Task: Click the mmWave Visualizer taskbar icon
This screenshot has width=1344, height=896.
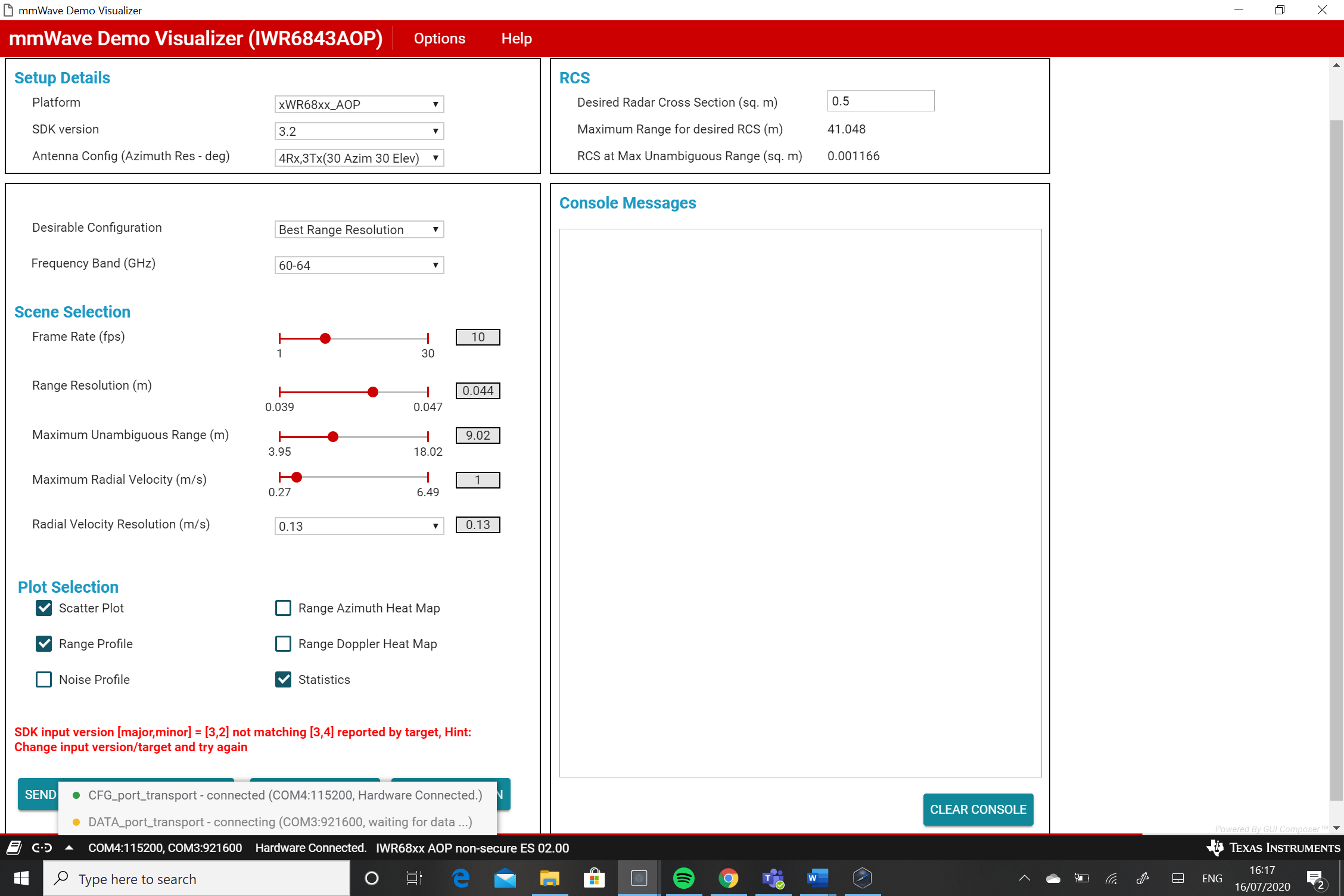Action: pyautogui.click(x=639, y=878)
